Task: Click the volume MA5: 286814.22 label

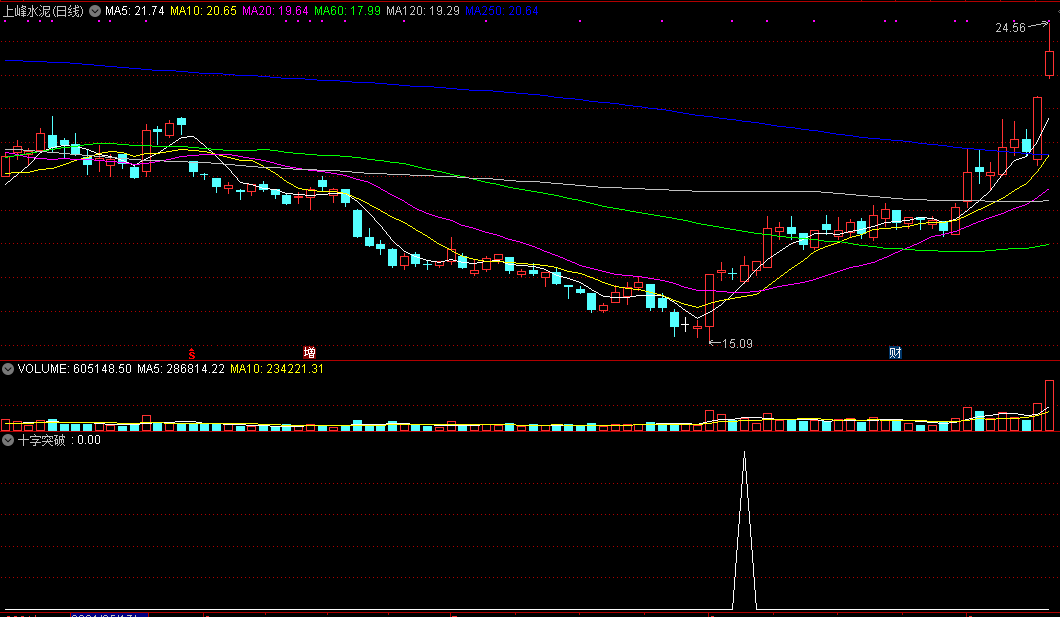Action: coord(180,369)
